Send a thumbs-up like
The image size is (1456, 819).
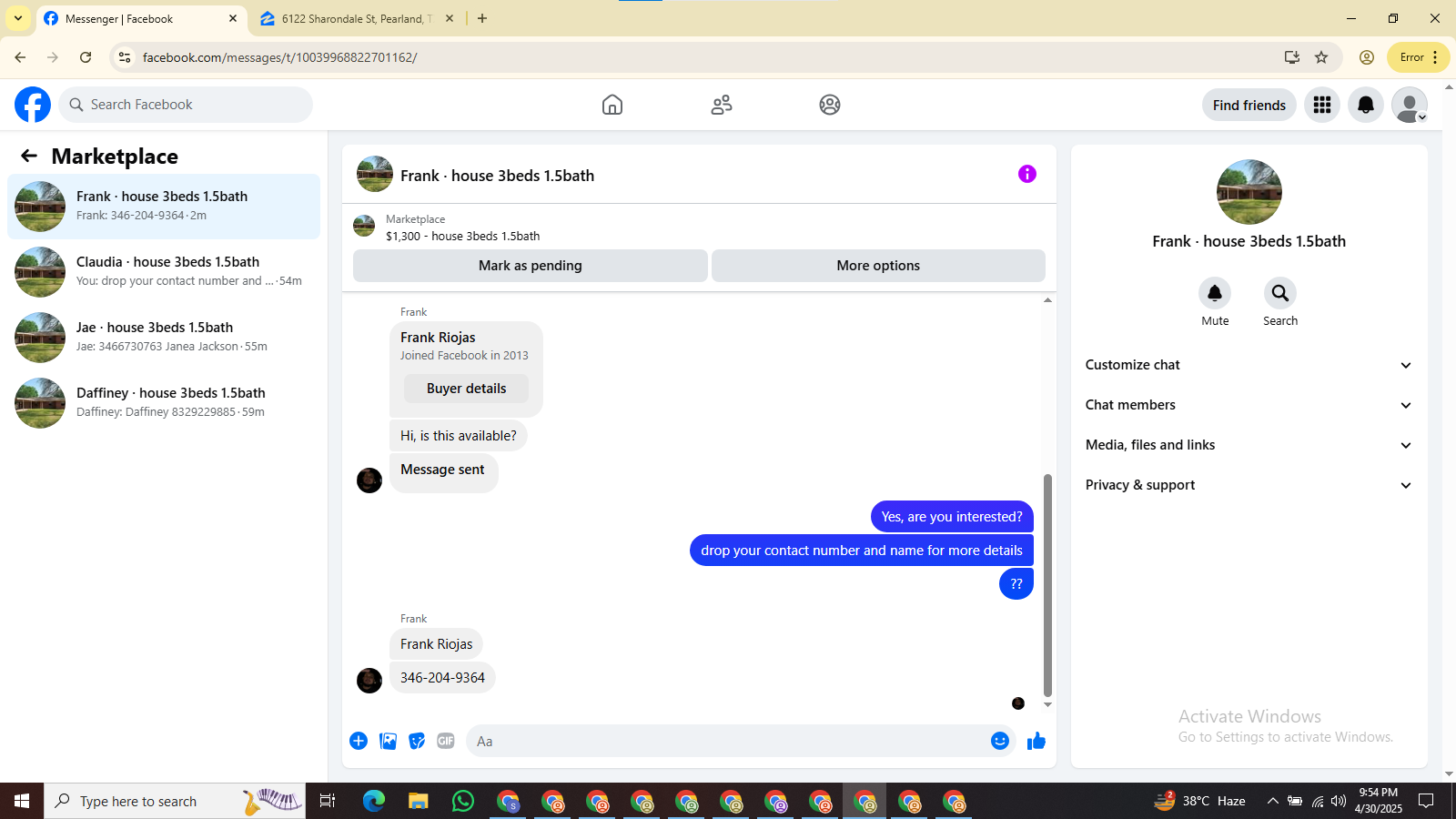[x=1036, y=741]
